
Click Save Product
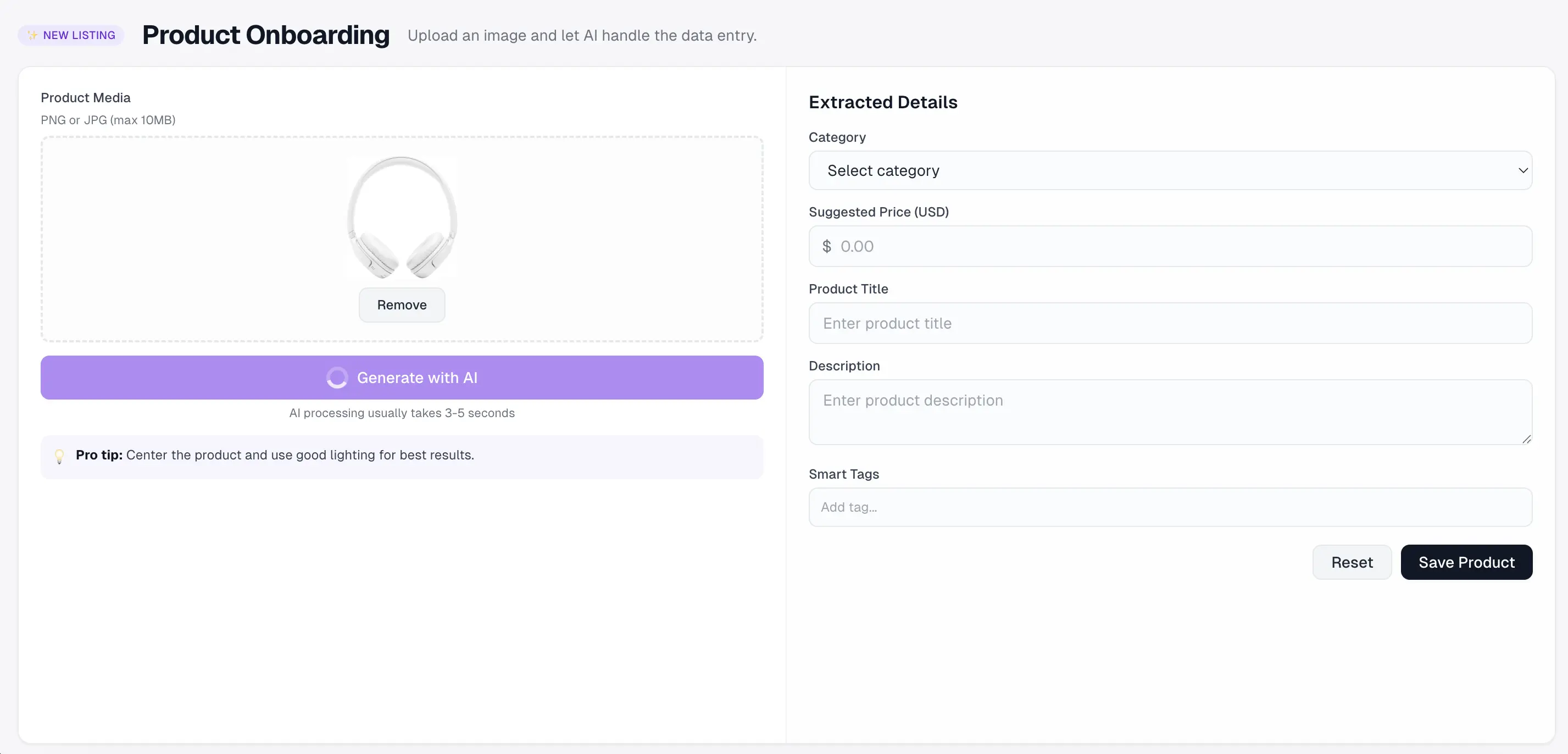pos(1466,562)
